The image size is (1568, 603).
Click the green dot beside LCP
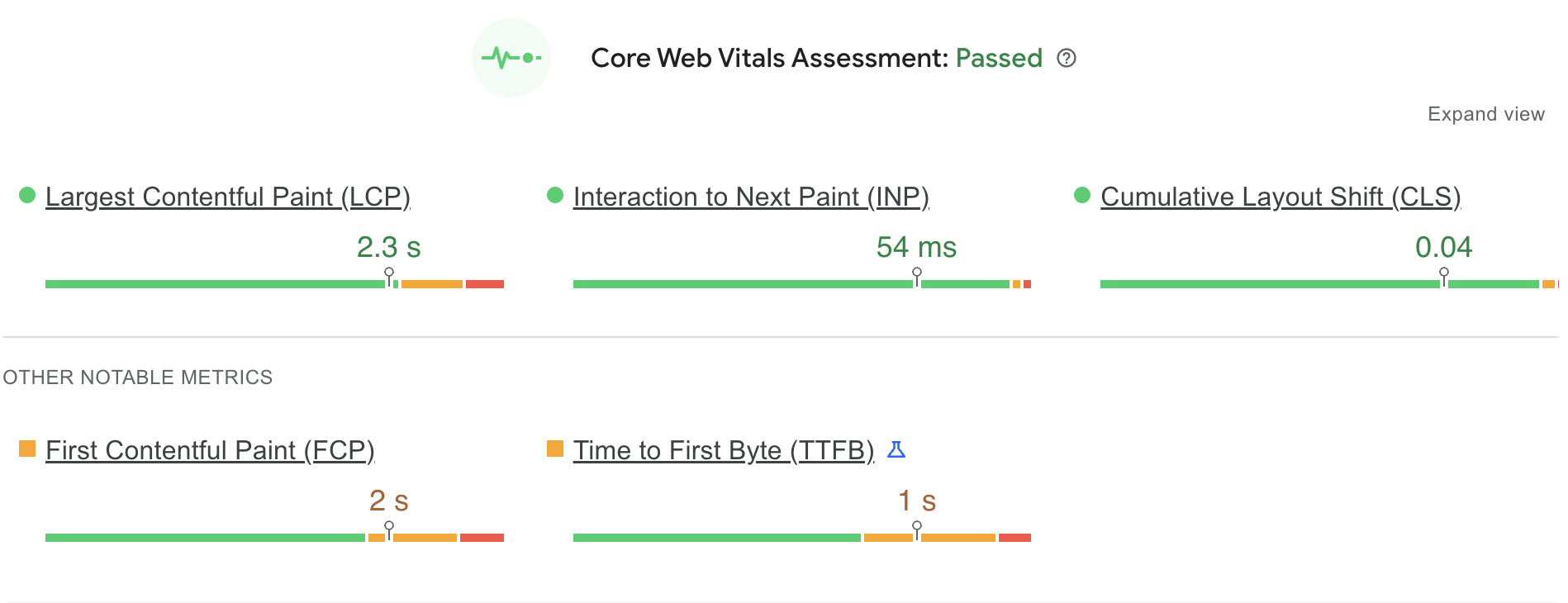click(x=27, y=195)
